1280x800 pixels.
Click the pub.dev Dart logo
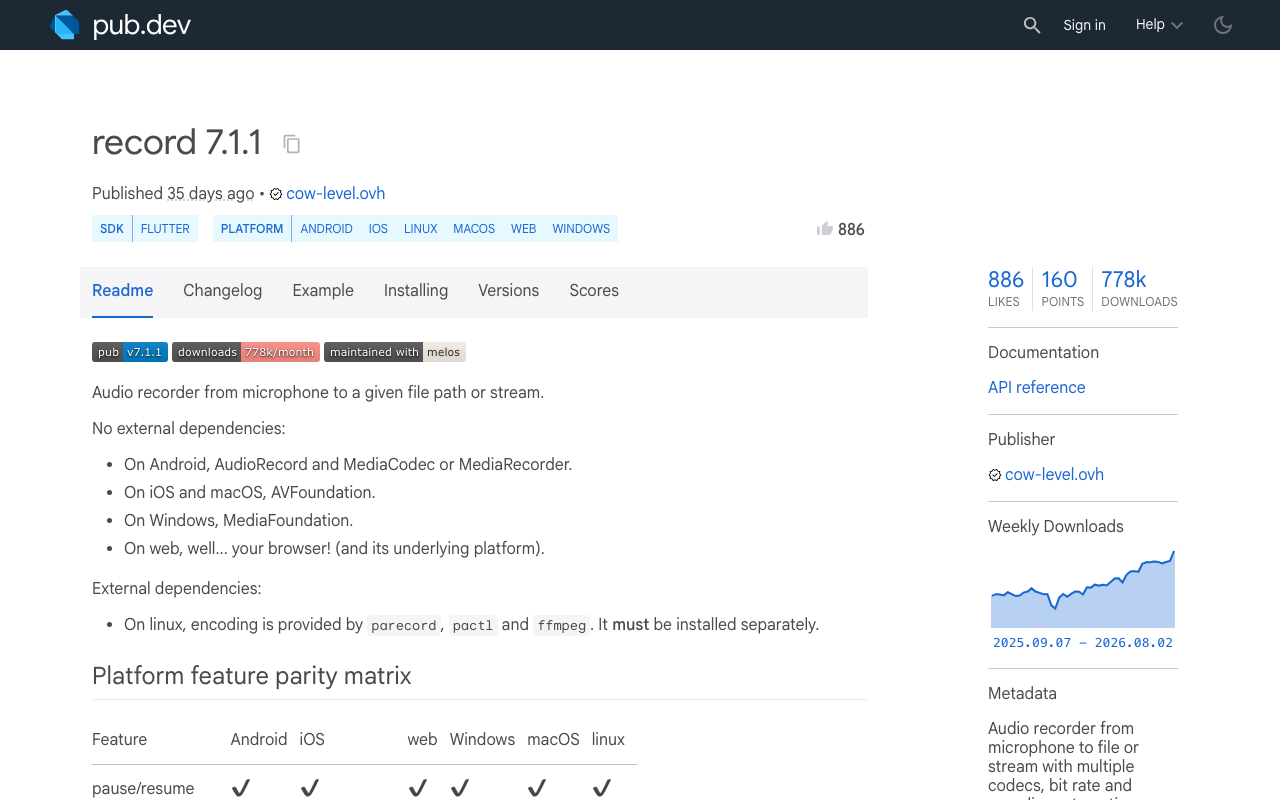pos(65,25)
